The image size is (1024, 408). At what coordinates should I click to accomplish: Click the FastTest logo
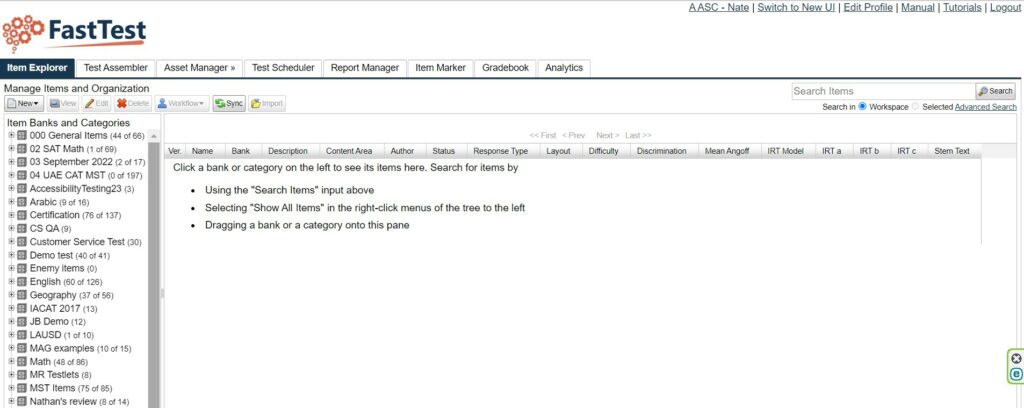coord(74,33)
